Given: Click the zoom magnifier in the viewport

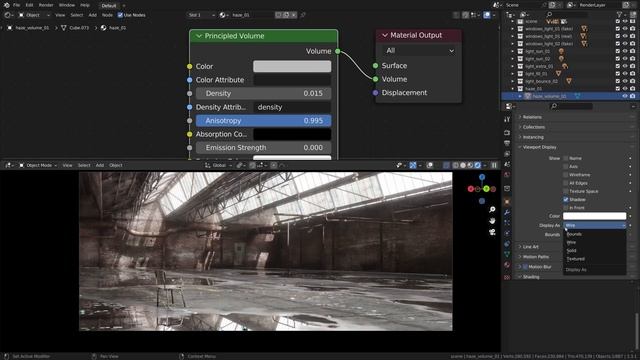Looking at the screenshot, I should coord(492,209).
